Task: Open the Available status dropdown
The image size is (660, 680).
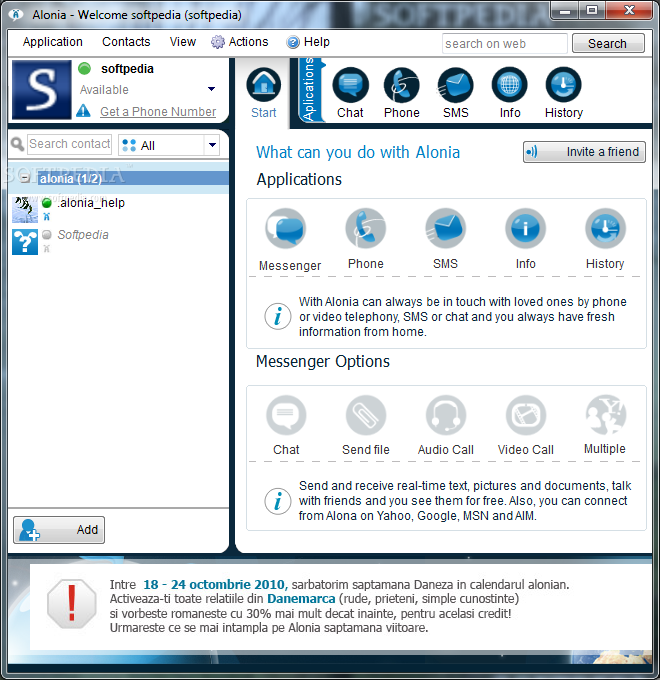Action: point(211,89)
